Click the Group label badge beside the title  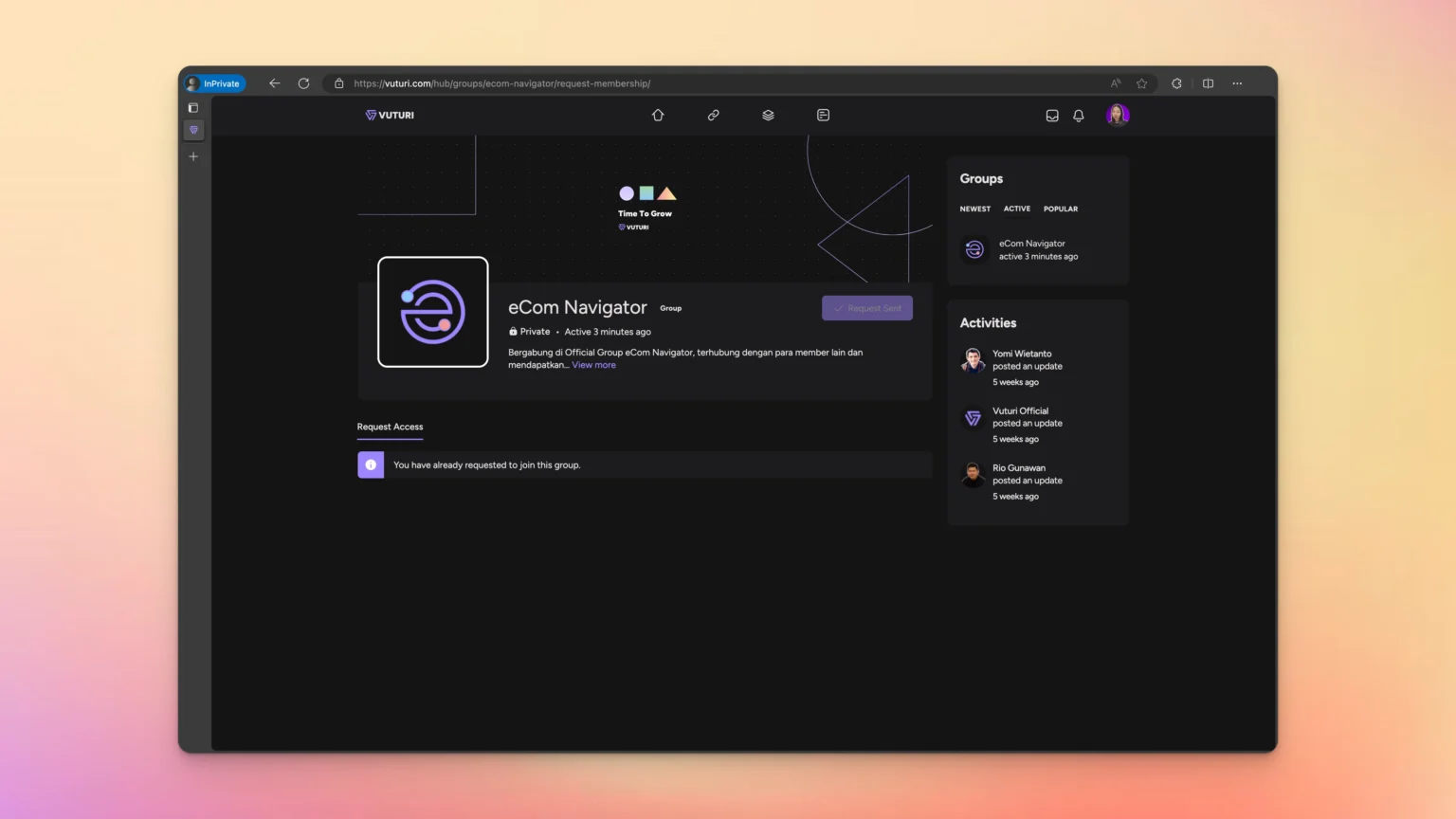(x=670, y=308)
